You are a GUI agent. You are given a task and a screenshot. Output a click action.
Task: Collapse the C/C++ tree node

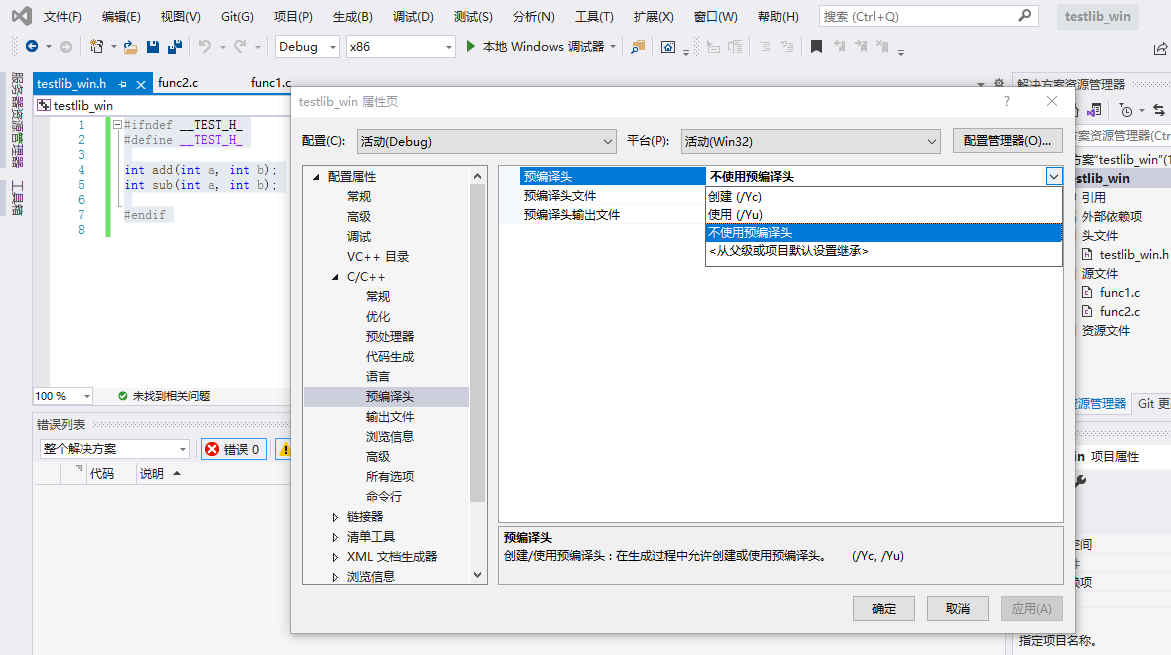pyautogui.click(x=335, y=277)
